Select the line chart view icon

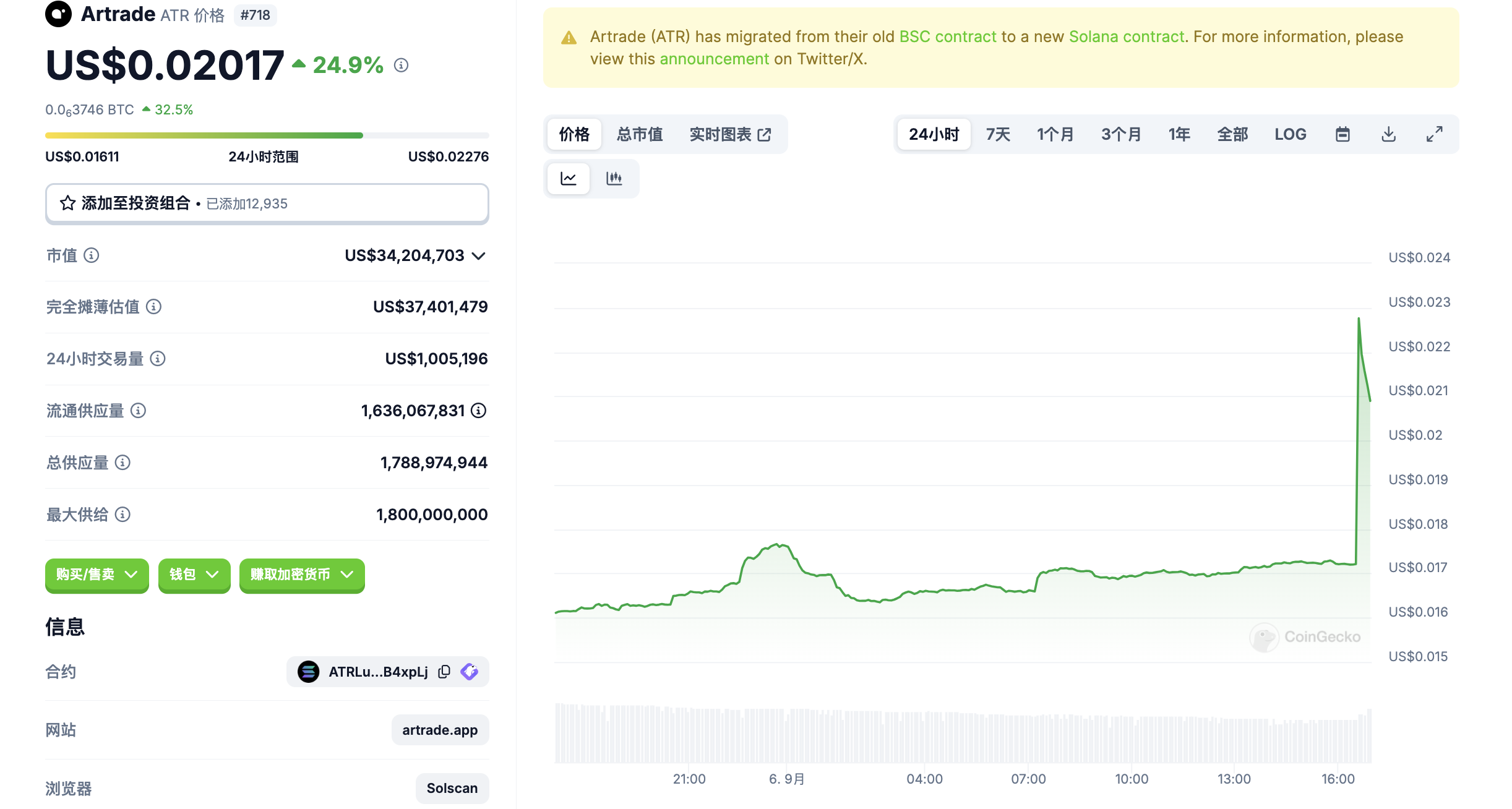click(569, 179)
